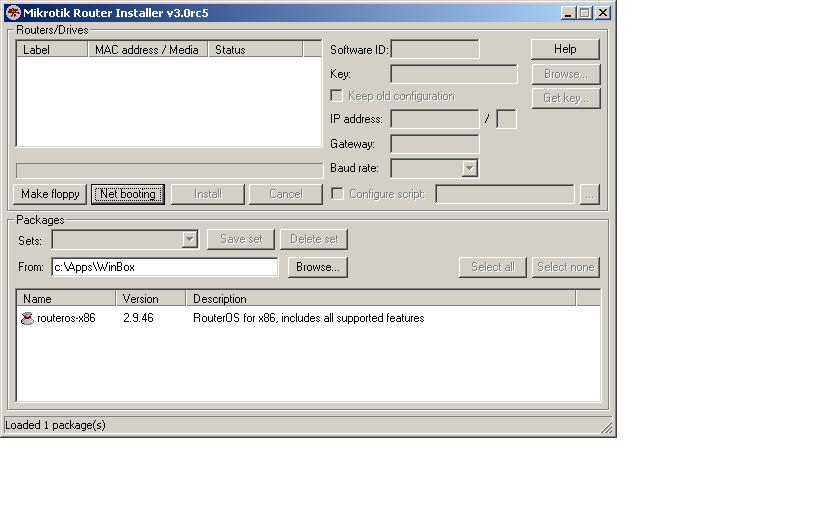The width and height of the screenshot is (840, 525).
Task: Expand the Sets dropdown list
Action: (189, 239)
